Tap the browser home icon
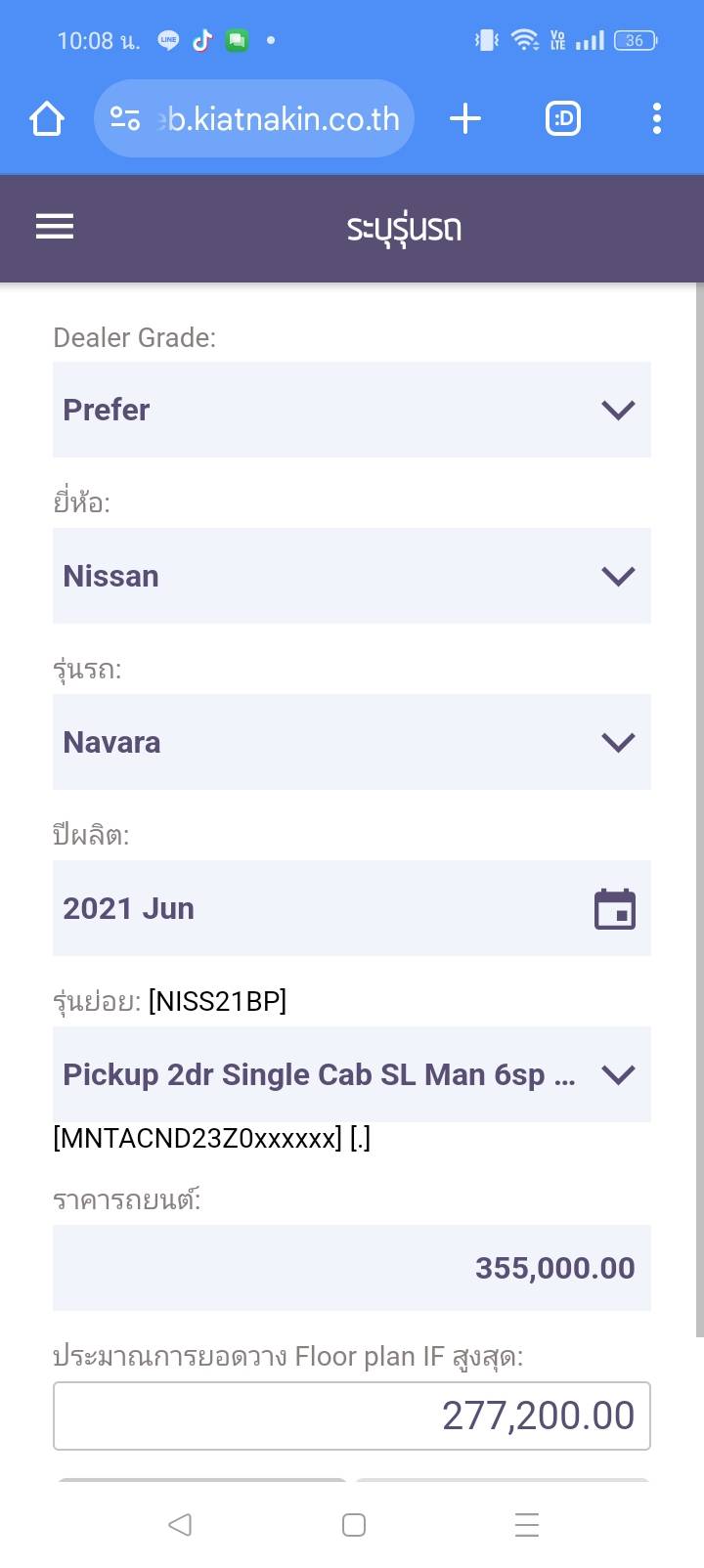This screenshot has height=1568, width=704. (47, 119)
